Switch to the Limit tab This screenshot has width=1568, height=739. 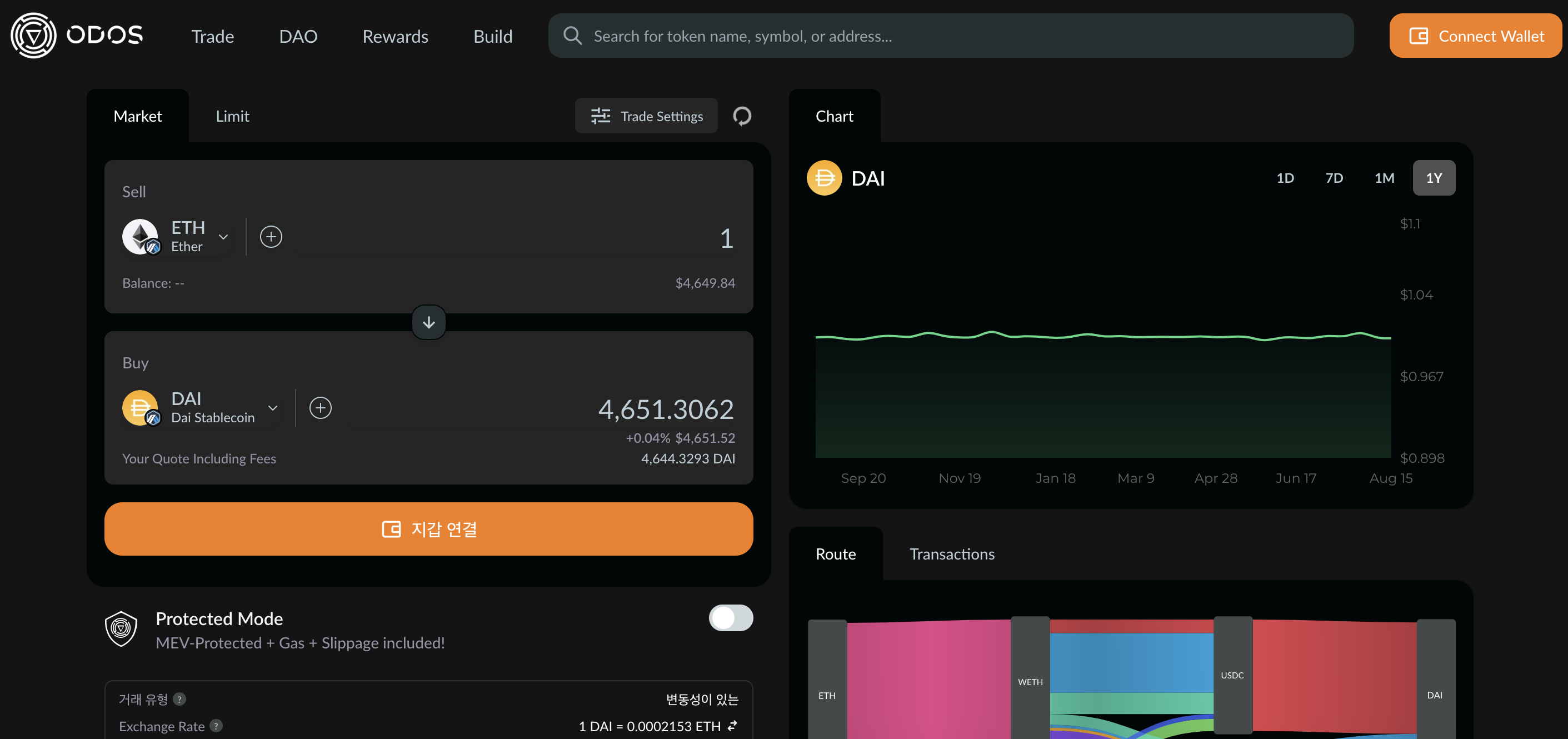(x=232, y=116)
